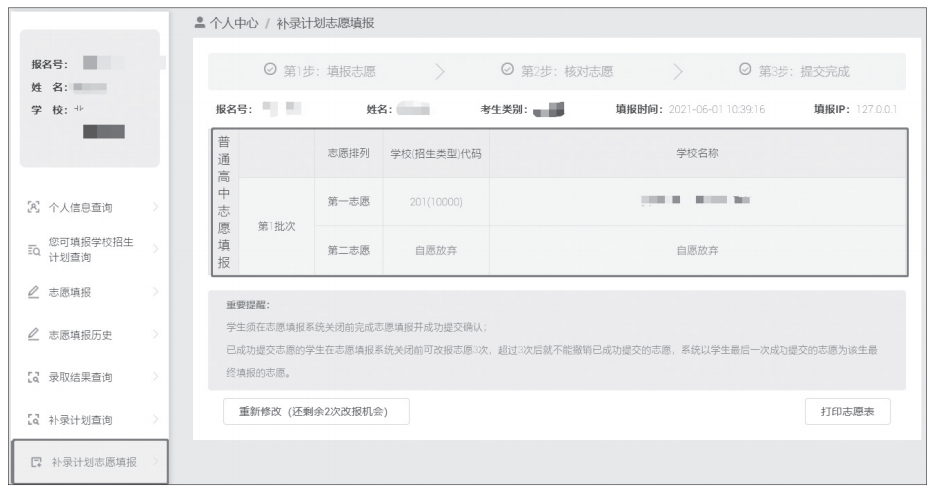Click the 学校名称 column header
936x495 pixels.
(x=697, y=153)
